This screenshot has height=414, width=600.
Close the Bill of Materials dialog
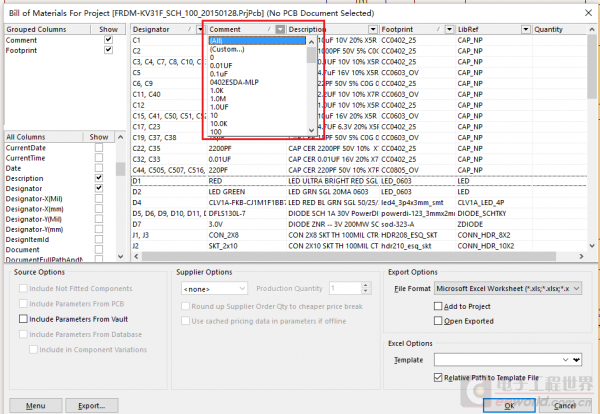pyautogui.click(x=589, y=13)
